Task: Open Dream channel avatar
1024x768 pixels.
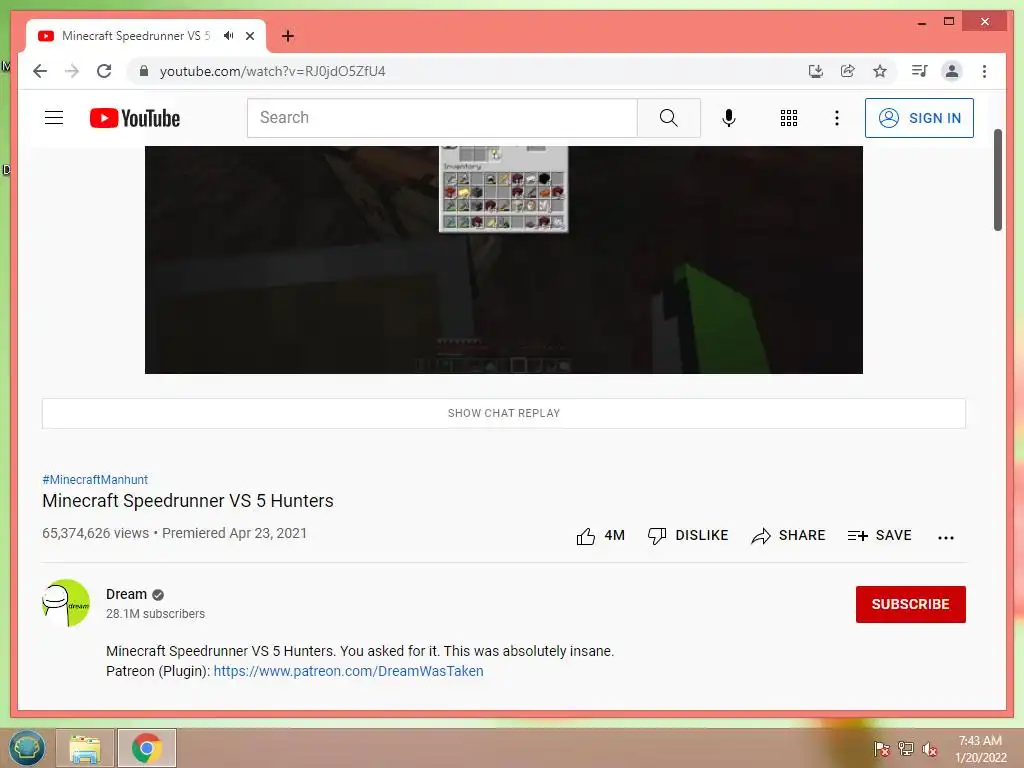Action: coord(65,603)
